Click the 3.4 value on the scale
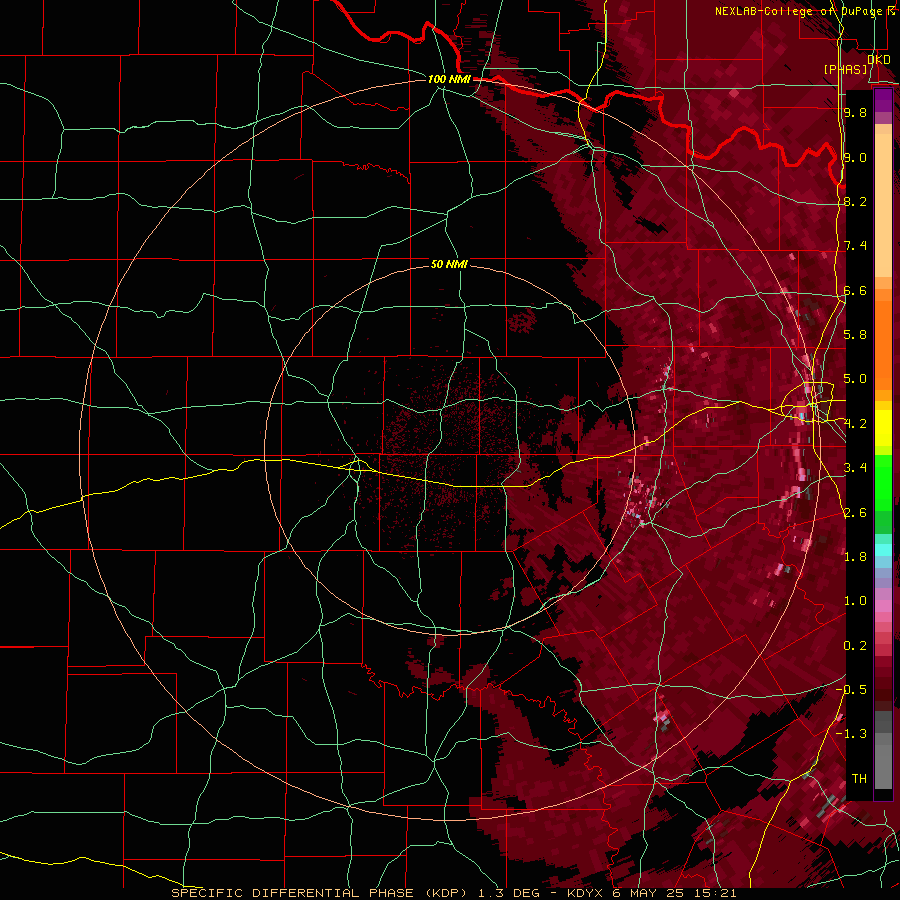Viewport: 900px width, 900px height. 855,468
